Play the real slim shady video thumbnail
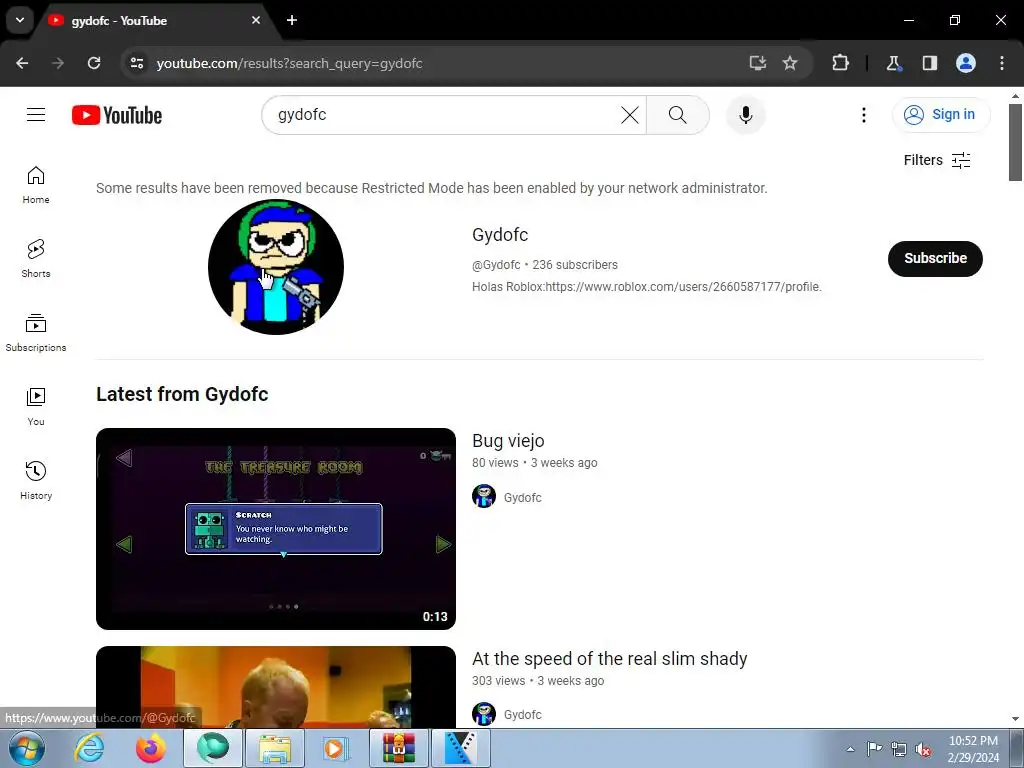The height and width of the screenshot is (768, 1024). tap(276, 687)
